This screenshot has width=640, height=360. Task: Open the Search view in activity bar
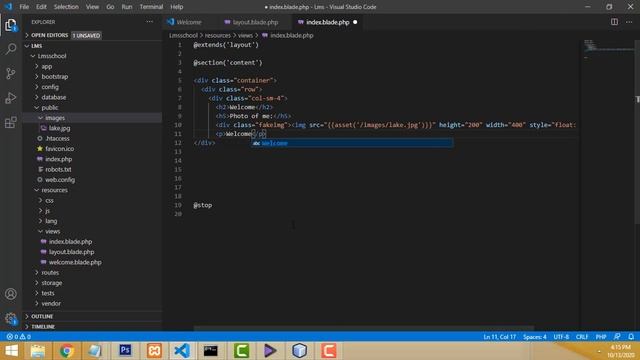[11, 49]
